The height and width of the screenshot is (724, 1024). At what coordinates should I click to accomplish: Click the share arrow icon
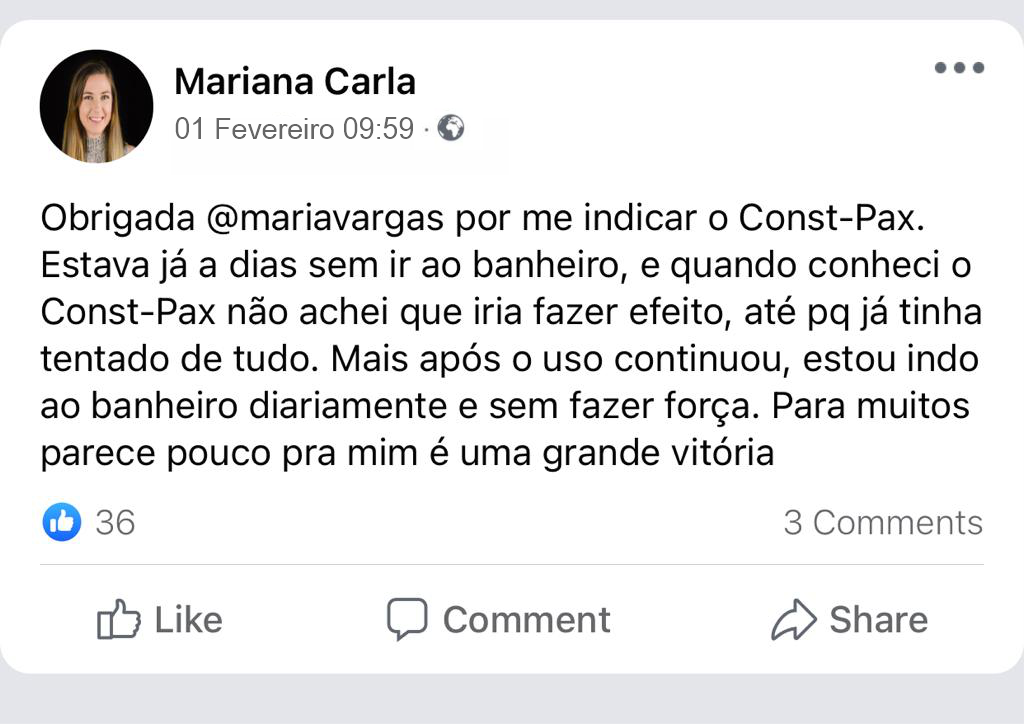click(794, 620)
